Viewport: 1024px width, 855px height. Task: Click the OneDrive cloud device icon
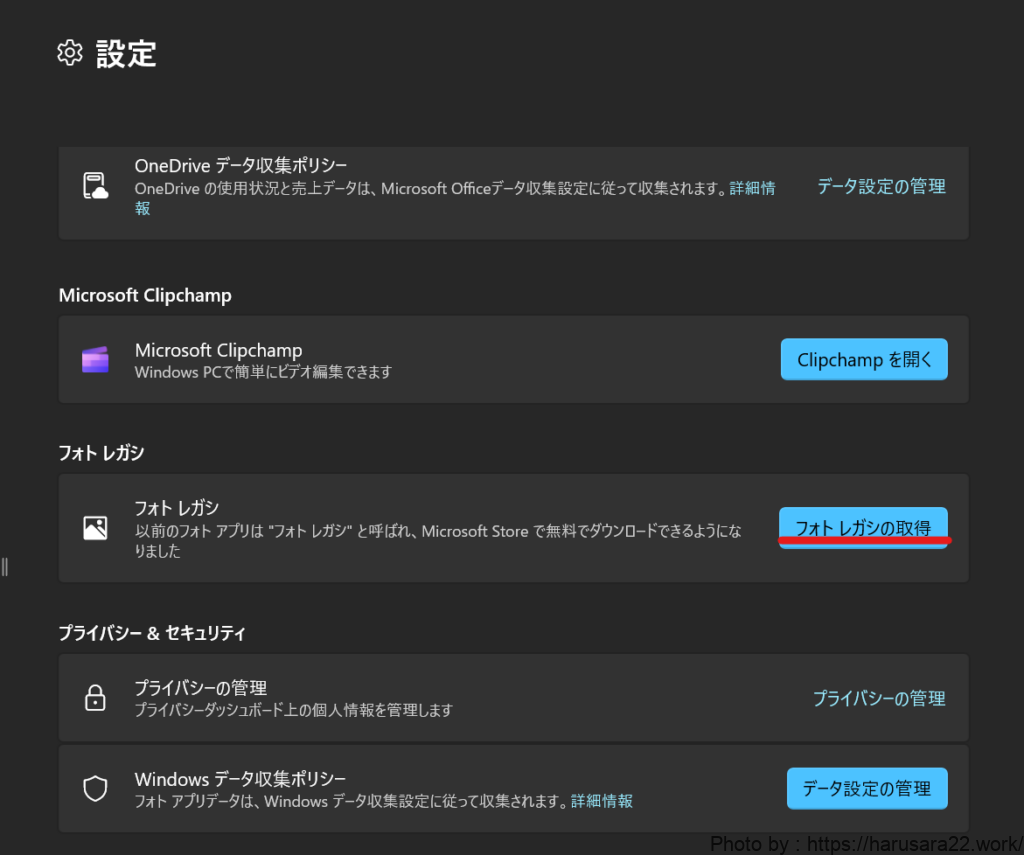tap(95, 186)
